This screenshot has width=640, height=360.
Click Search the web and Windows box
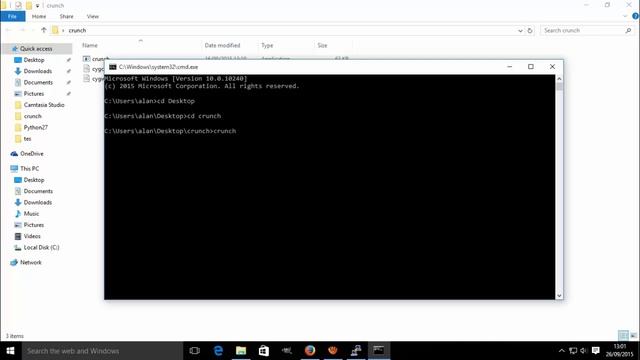102,351
